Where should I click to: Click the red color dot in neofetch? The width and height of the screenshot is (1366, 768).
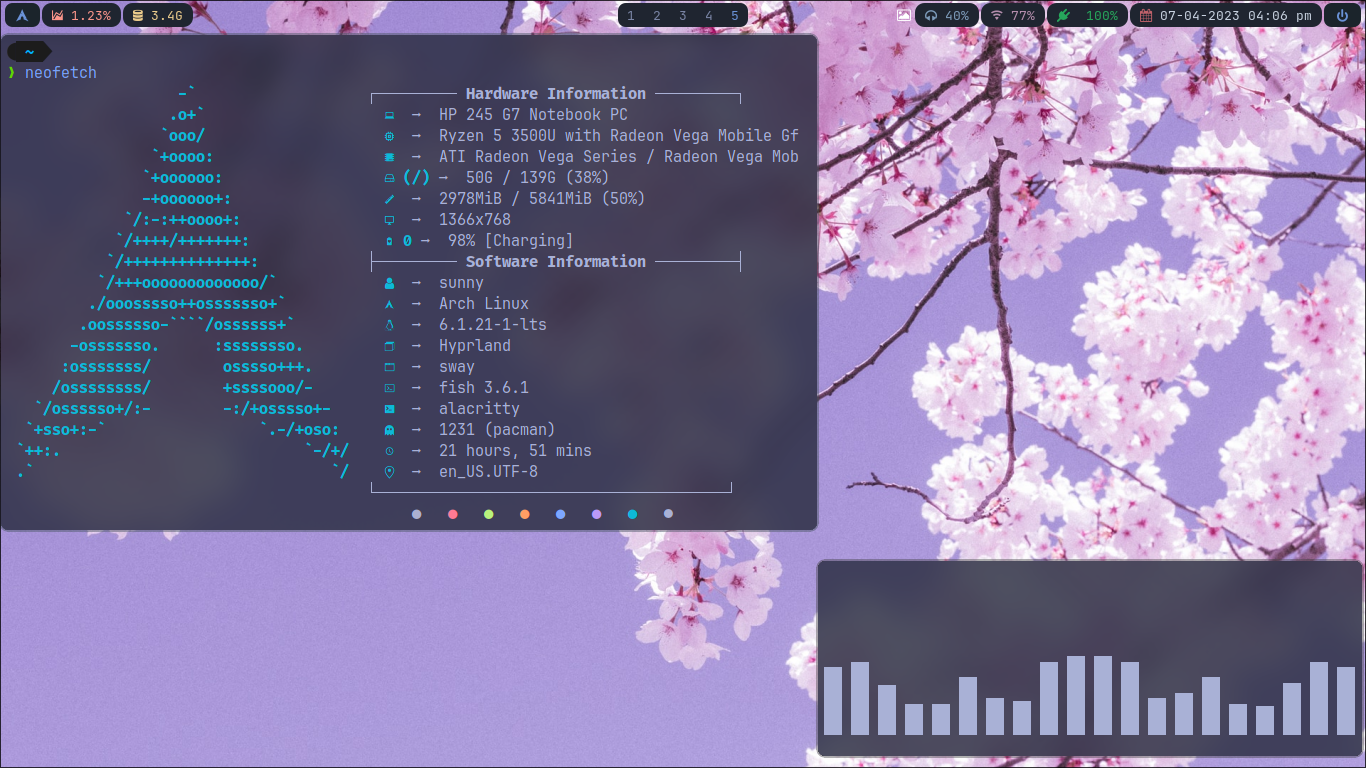tap(453, 514)
